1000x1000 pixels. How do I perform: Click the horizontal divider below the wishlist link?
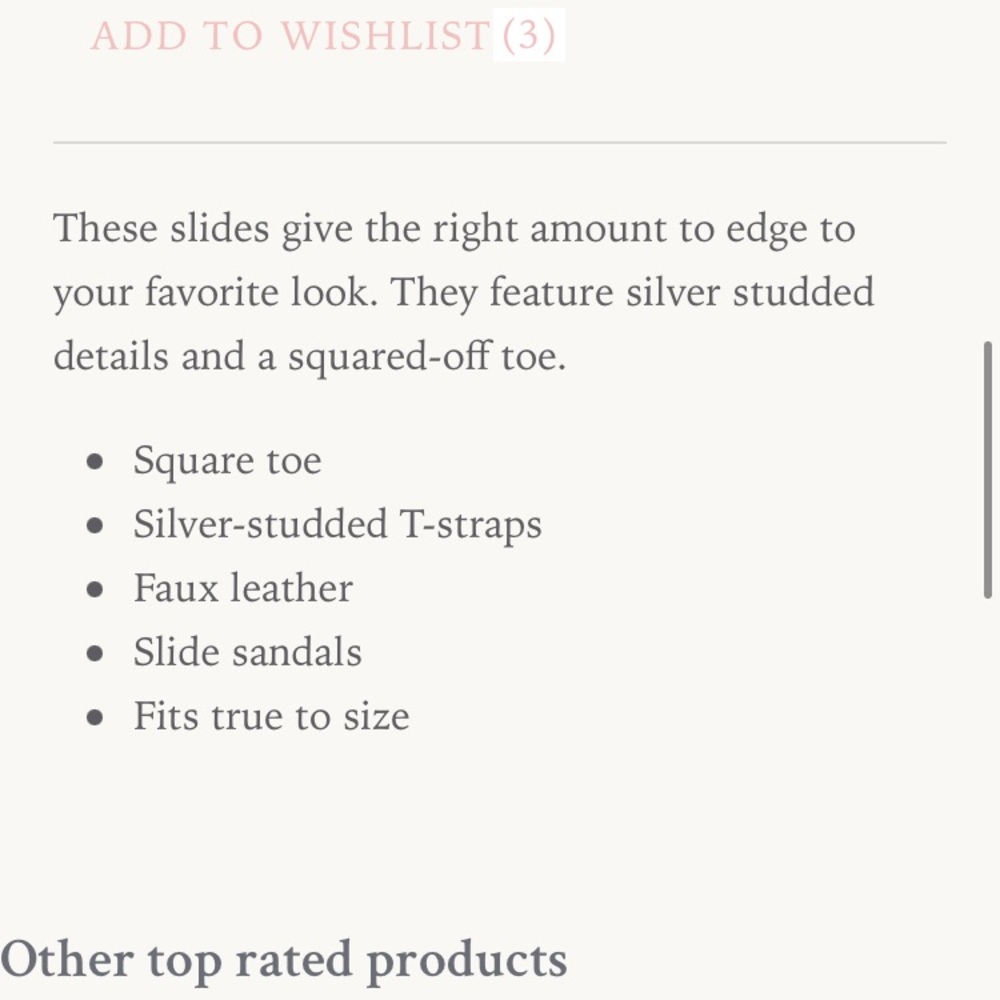pyautogui.click(x=499, y=143)
